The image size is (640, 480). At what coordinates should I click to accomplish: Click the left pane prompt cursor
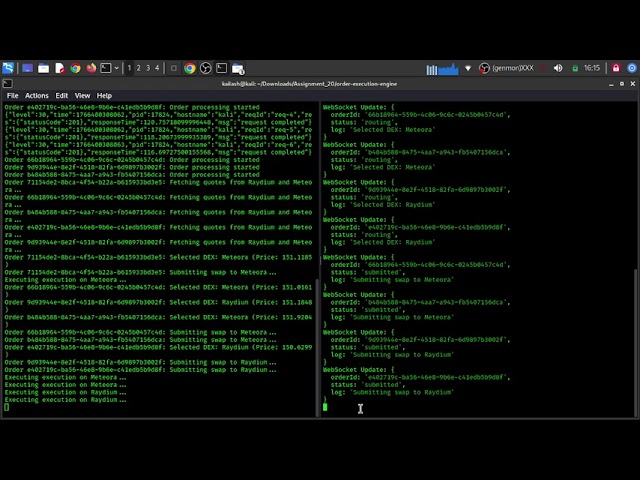[7, 407]
